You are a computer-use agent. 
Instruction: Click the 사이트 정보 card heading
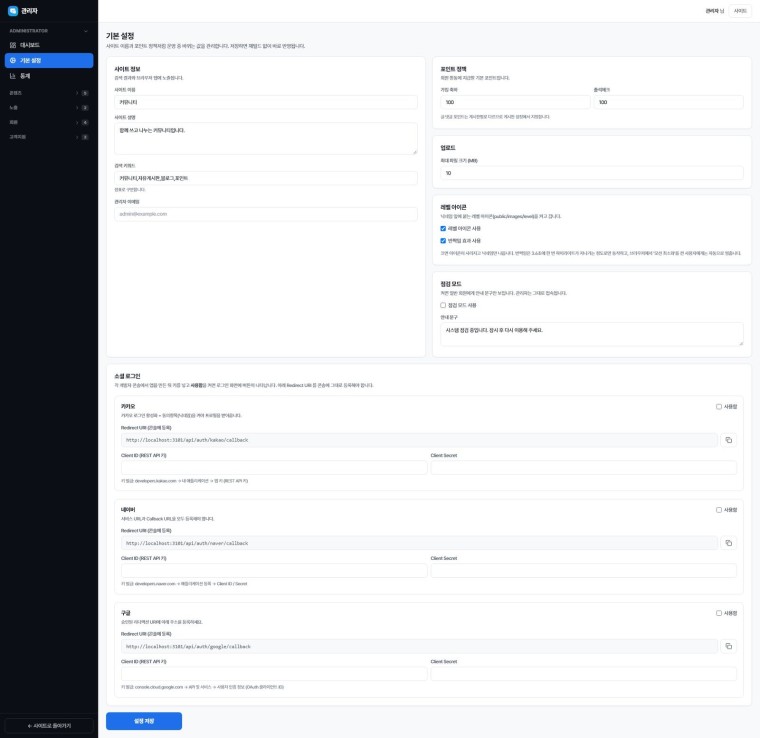127,69
